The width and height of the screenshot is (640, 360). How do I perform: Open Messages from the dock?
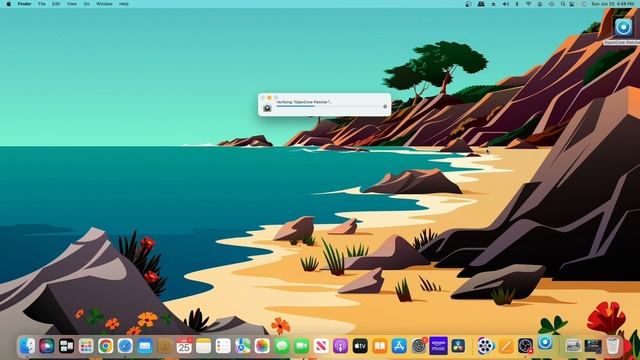click(x=282, y=346)
